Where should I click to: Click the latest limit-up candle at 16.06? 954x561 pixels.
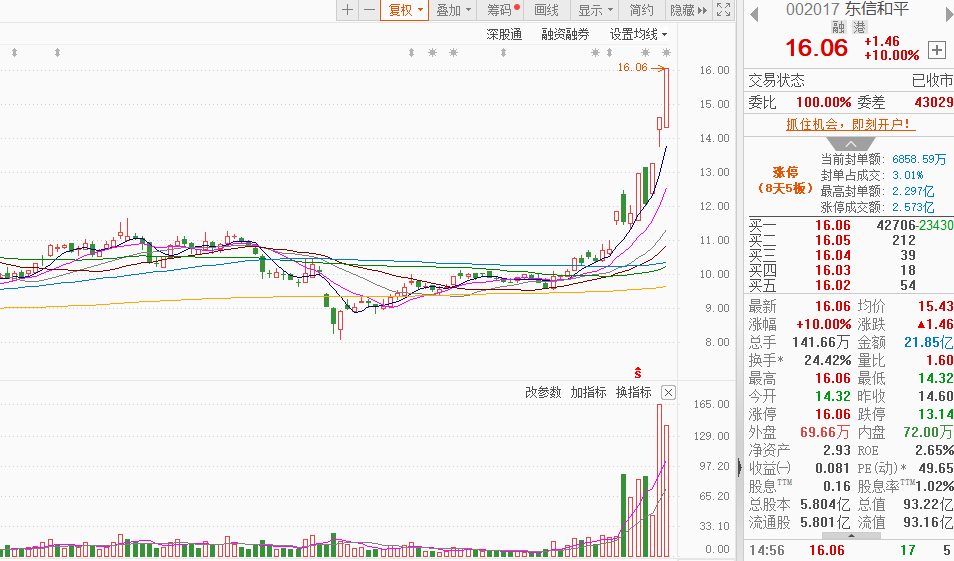click(x=667, y=98)
